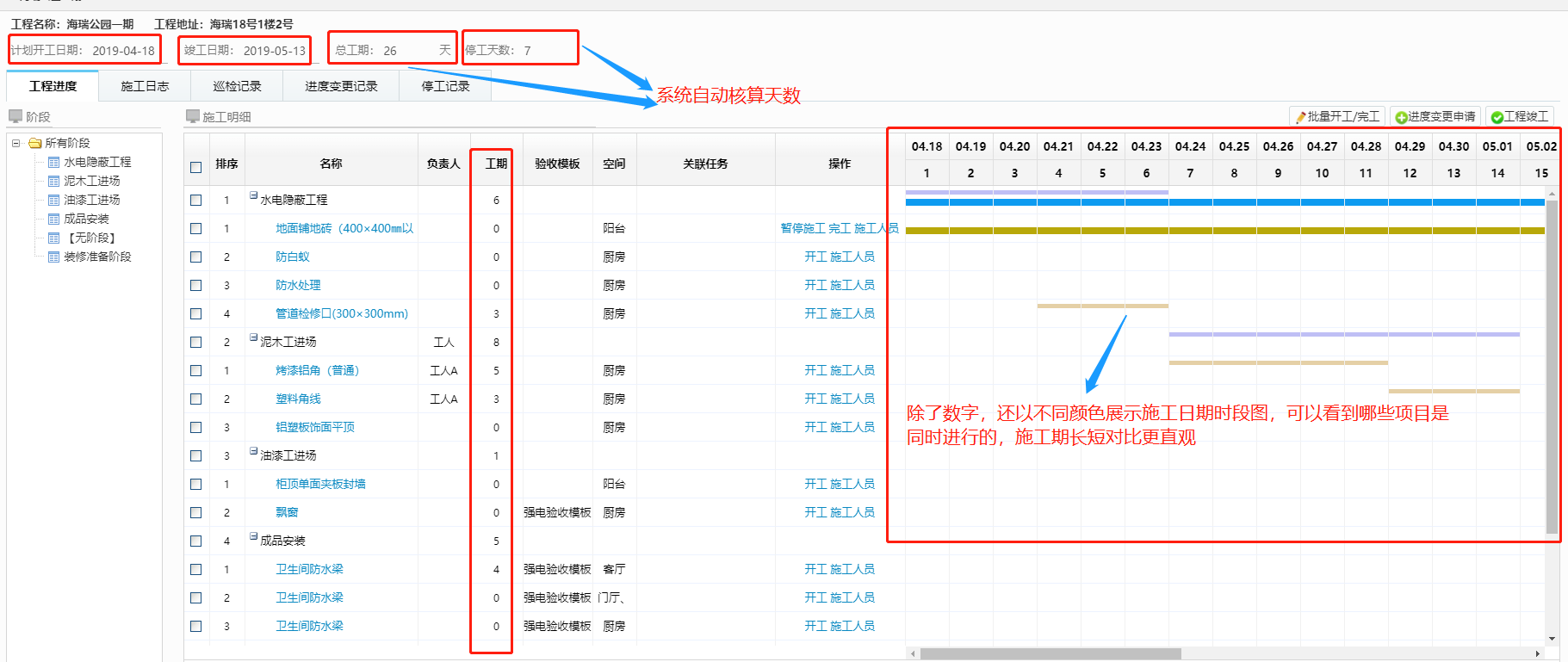Switch to the 施工日志 tab
1568x662 pixels.
point(145,86)
